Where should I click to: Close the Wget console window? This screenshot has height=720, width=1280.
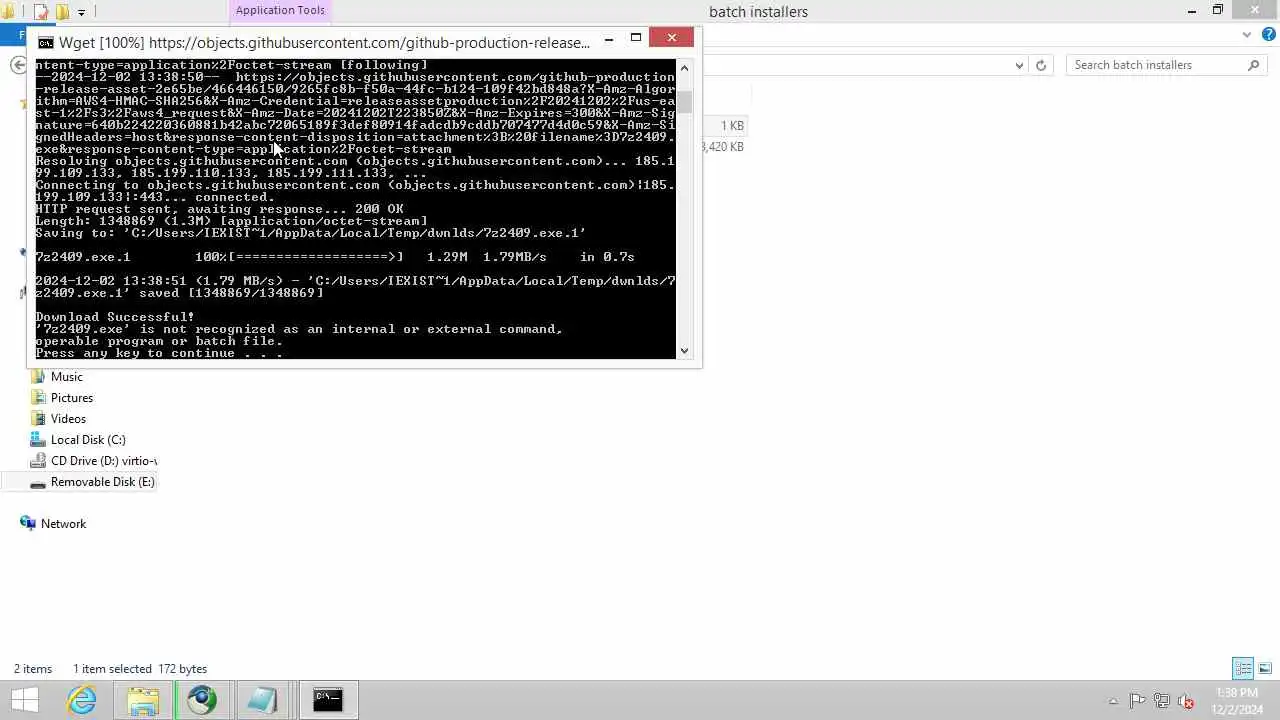click(x=672, y=38)
